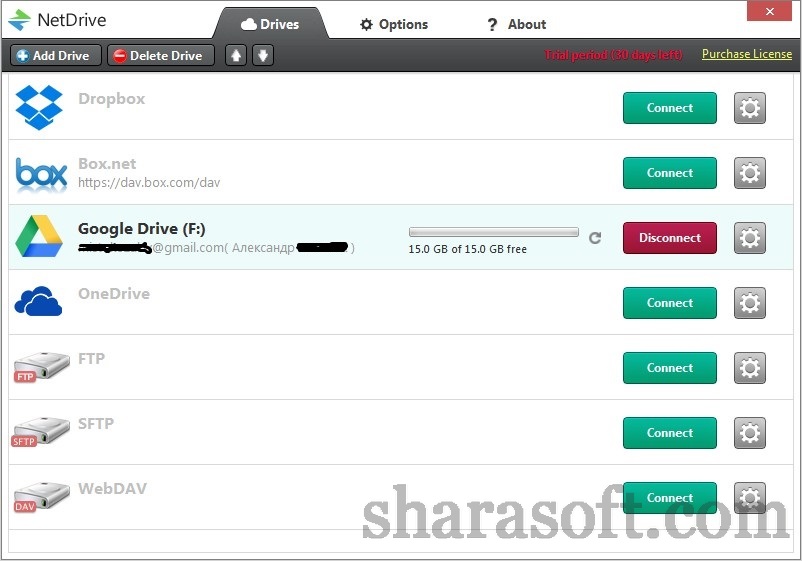
Task: Open settings gear for Box.net drive
Action: pos(749,173)
